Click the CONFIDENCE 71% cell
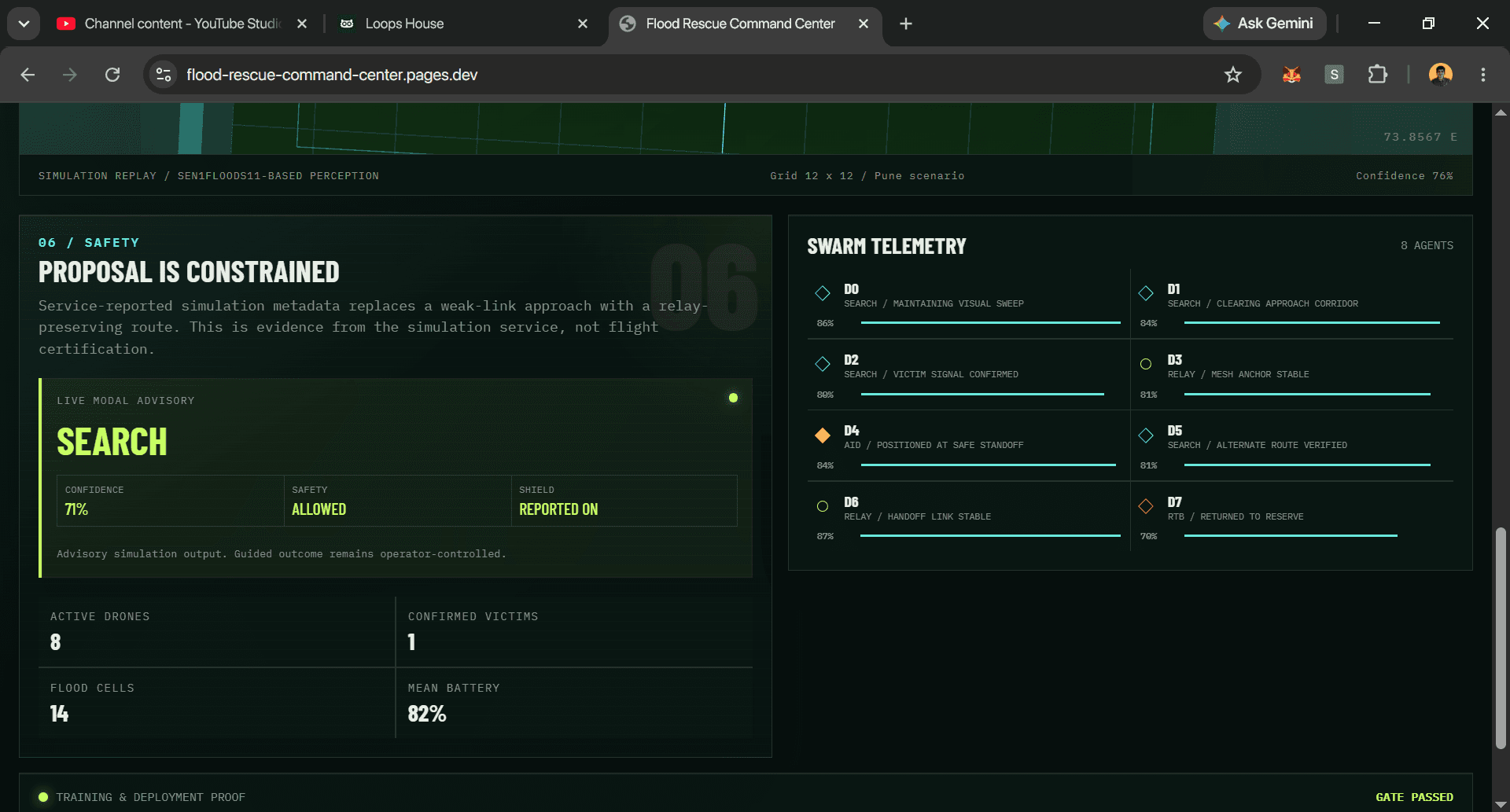This screenshot has width=1510, height=812. (x=170, y=501)
